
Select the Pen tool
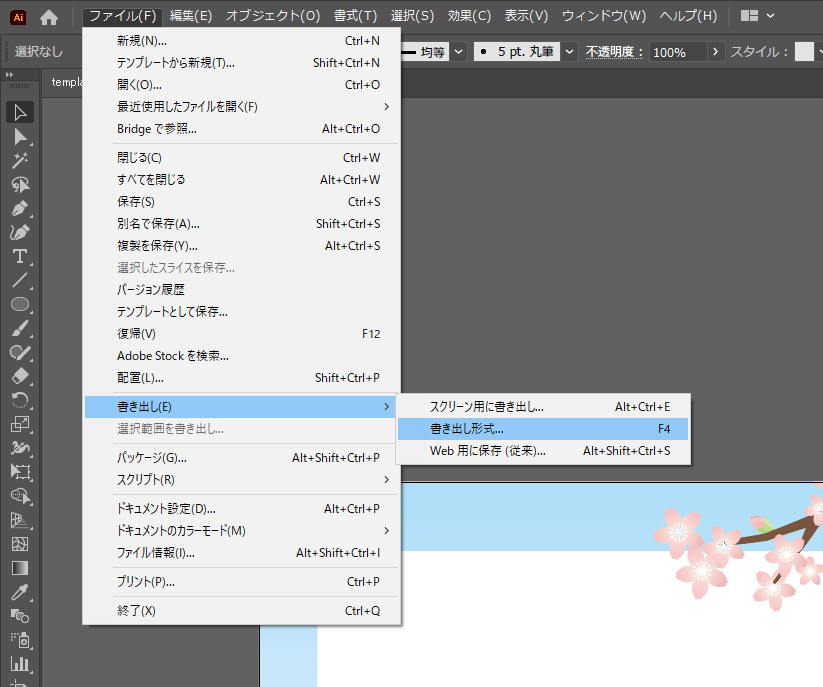[x=20, y=208]
